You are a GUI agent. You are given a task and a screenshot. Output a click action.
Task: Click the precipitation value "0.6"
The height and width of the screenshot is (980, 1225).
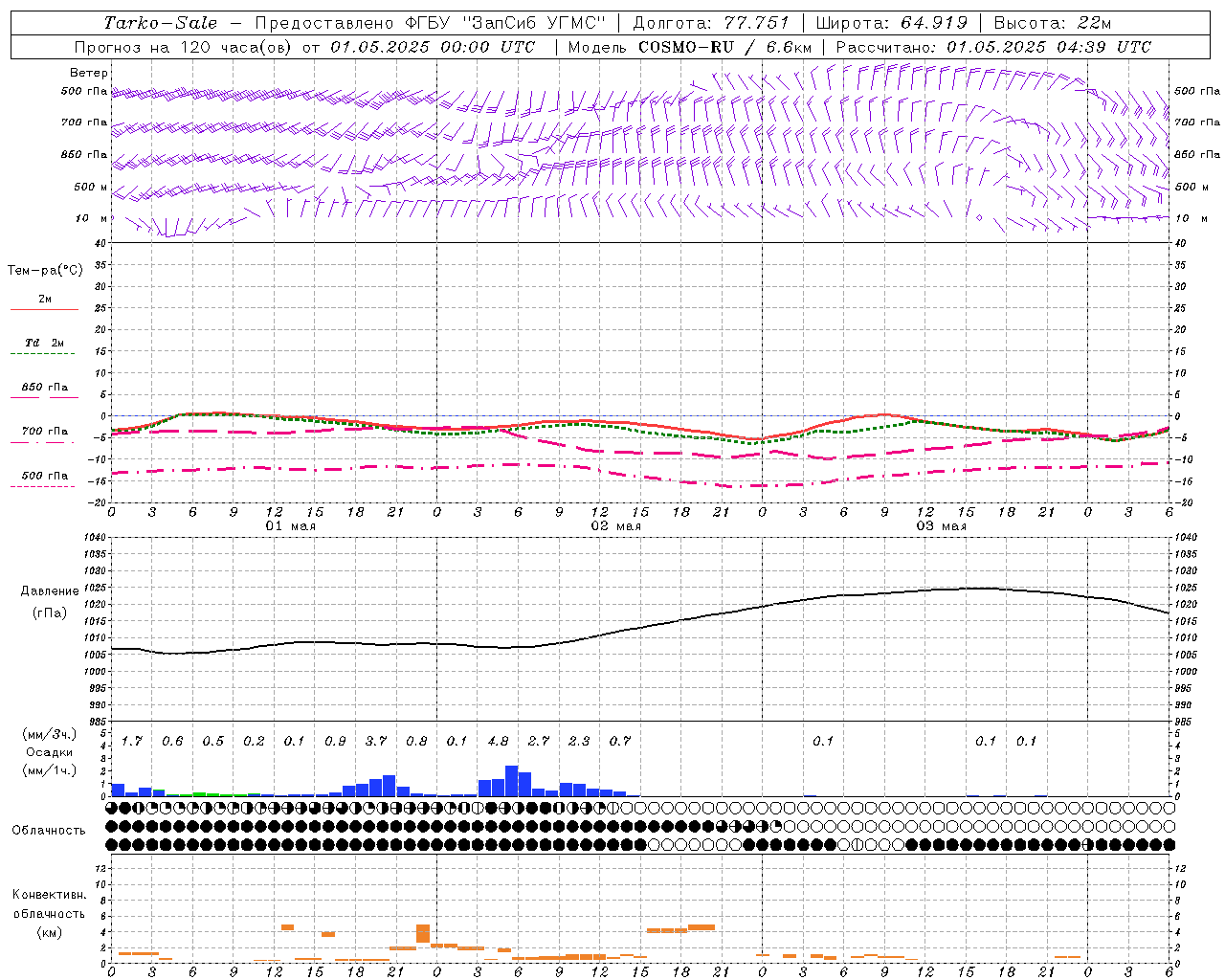[x=172, y=742]
